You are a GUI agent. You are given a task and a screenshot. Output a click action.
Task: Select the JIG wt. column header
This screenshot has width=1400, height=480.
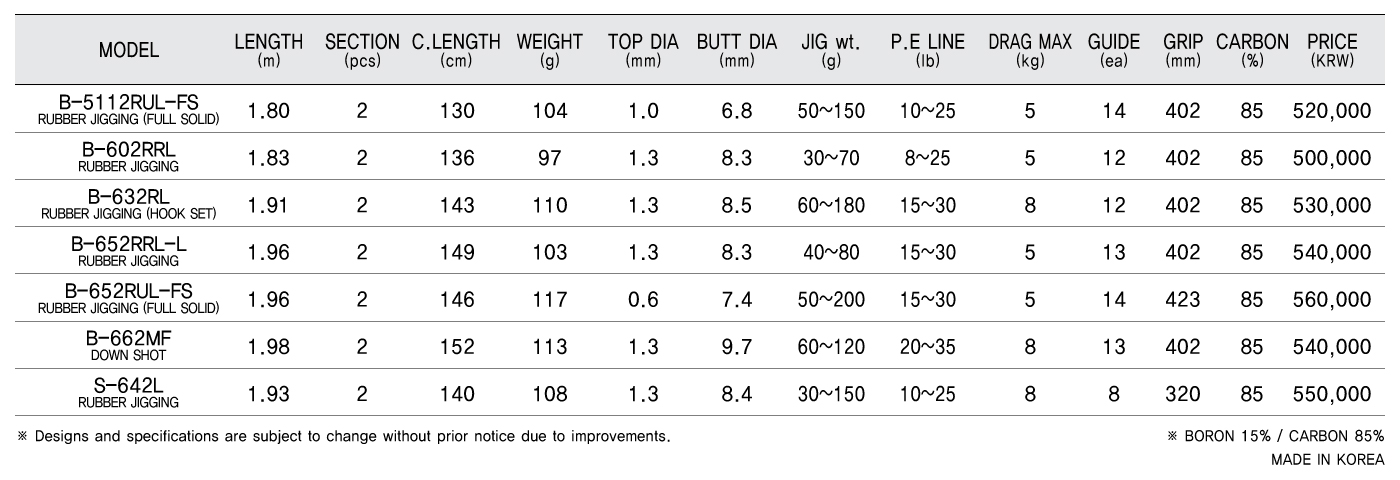pos(830,50)
